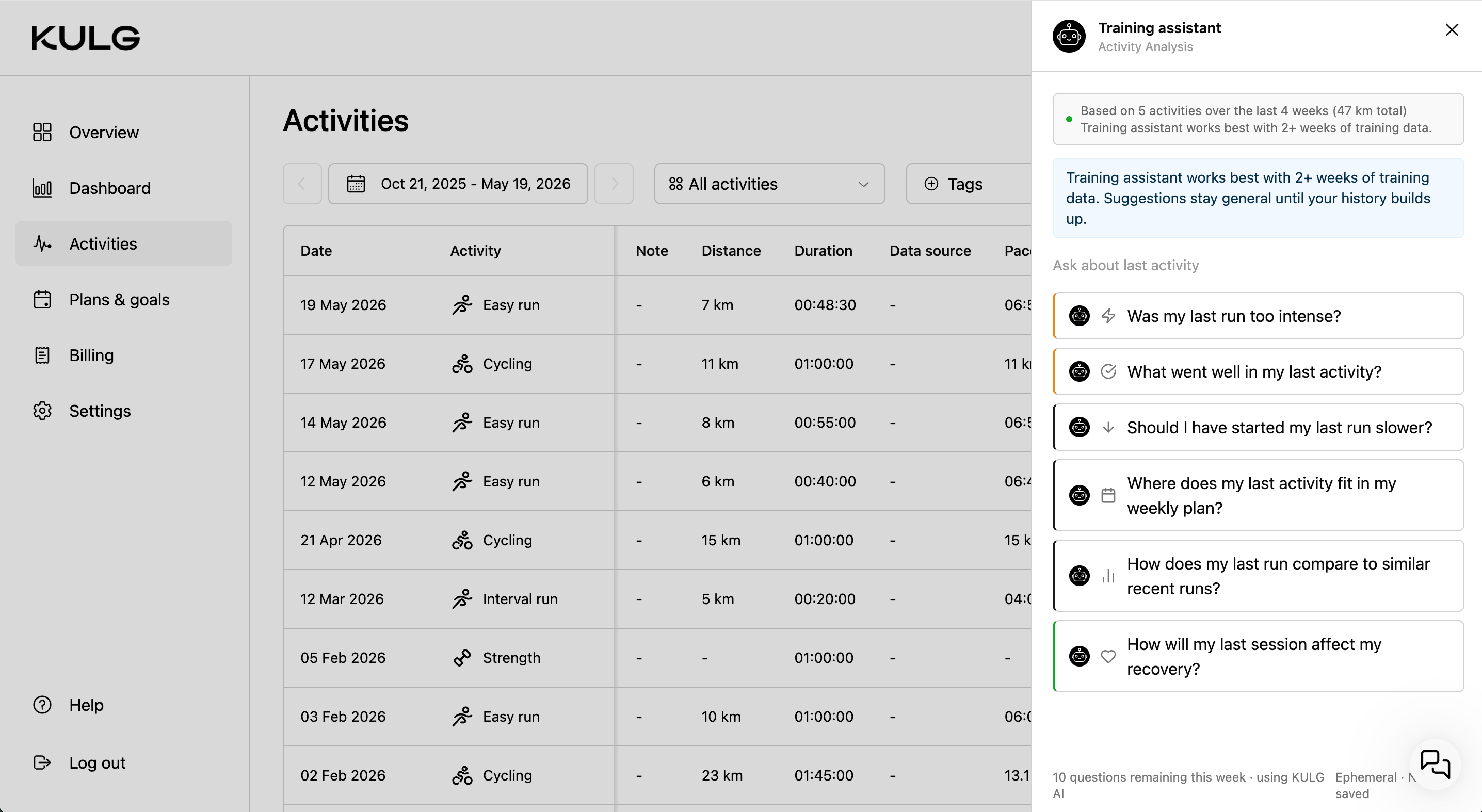Select the weekly plan fit question
The image size is (1482, 812).
1258,496
